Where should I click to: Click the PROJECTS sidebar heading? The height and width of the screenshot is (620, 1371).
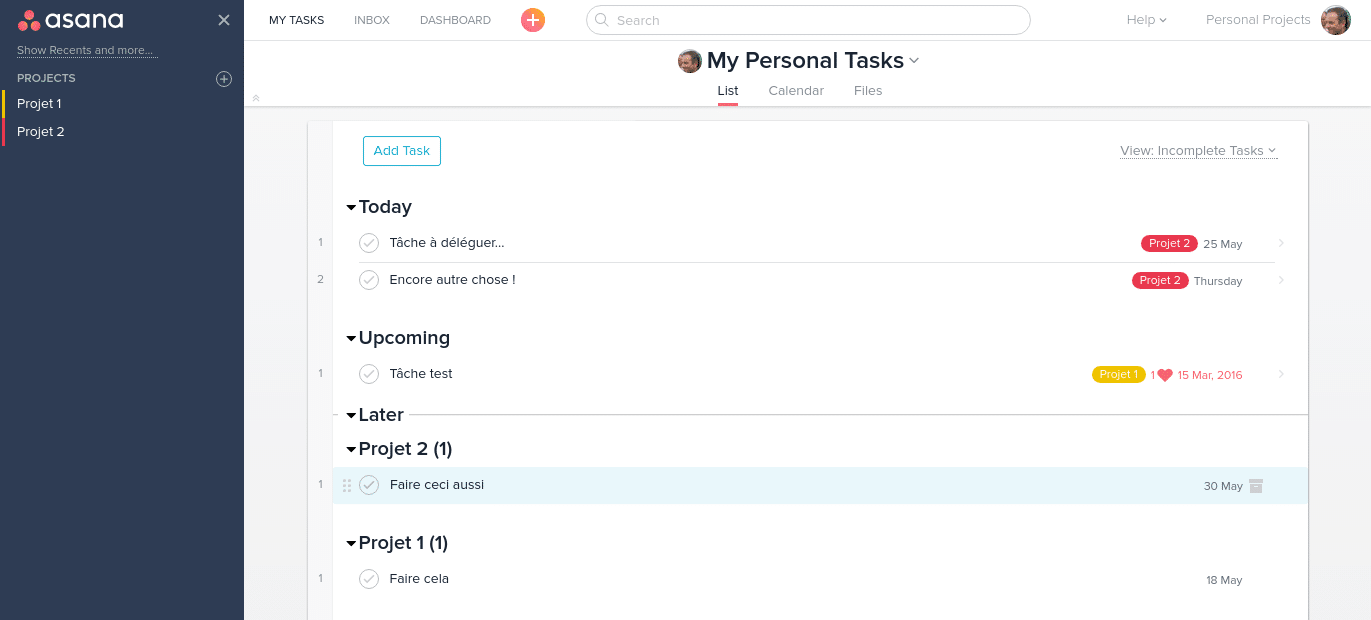click(x=46, y=78)
